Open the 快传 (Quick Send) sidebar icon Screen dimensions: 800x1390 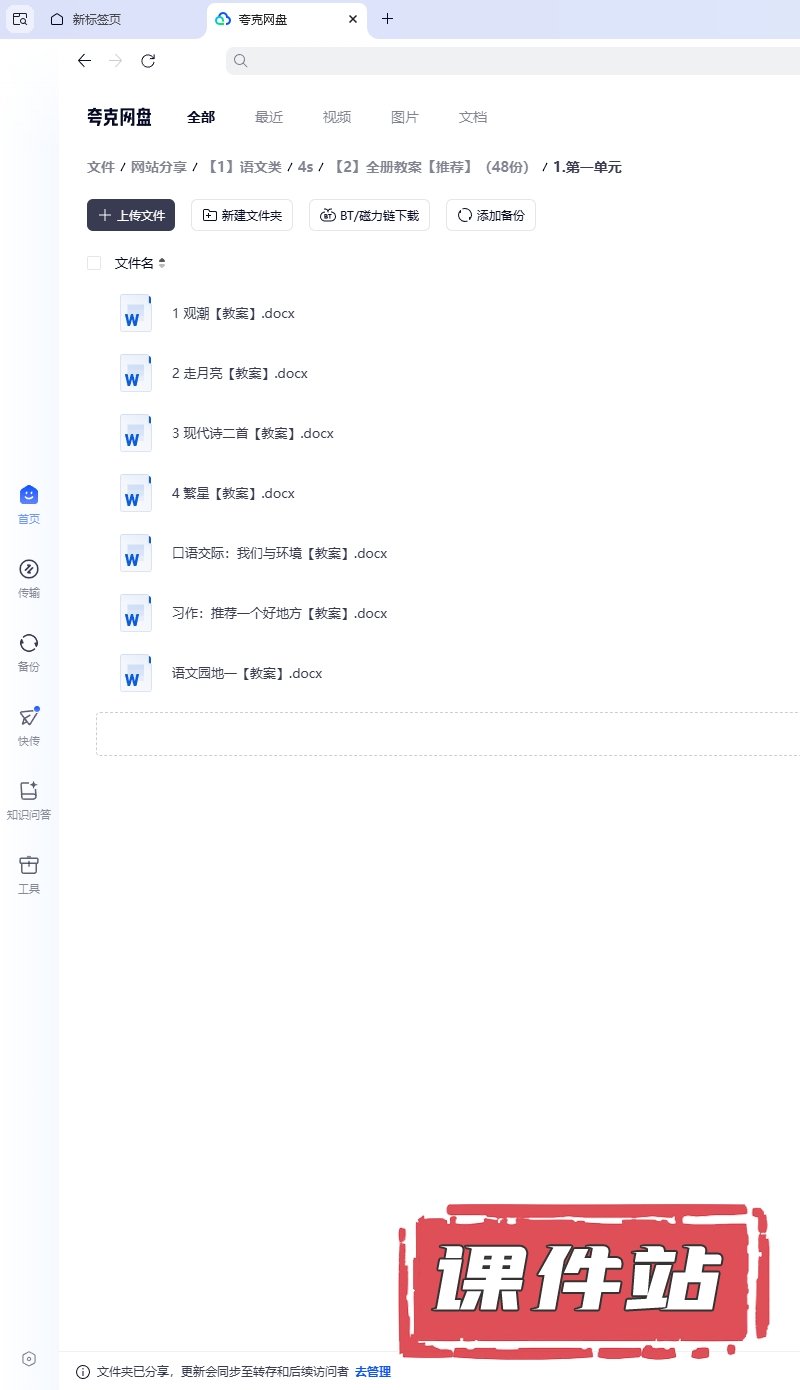pos(29,718)
